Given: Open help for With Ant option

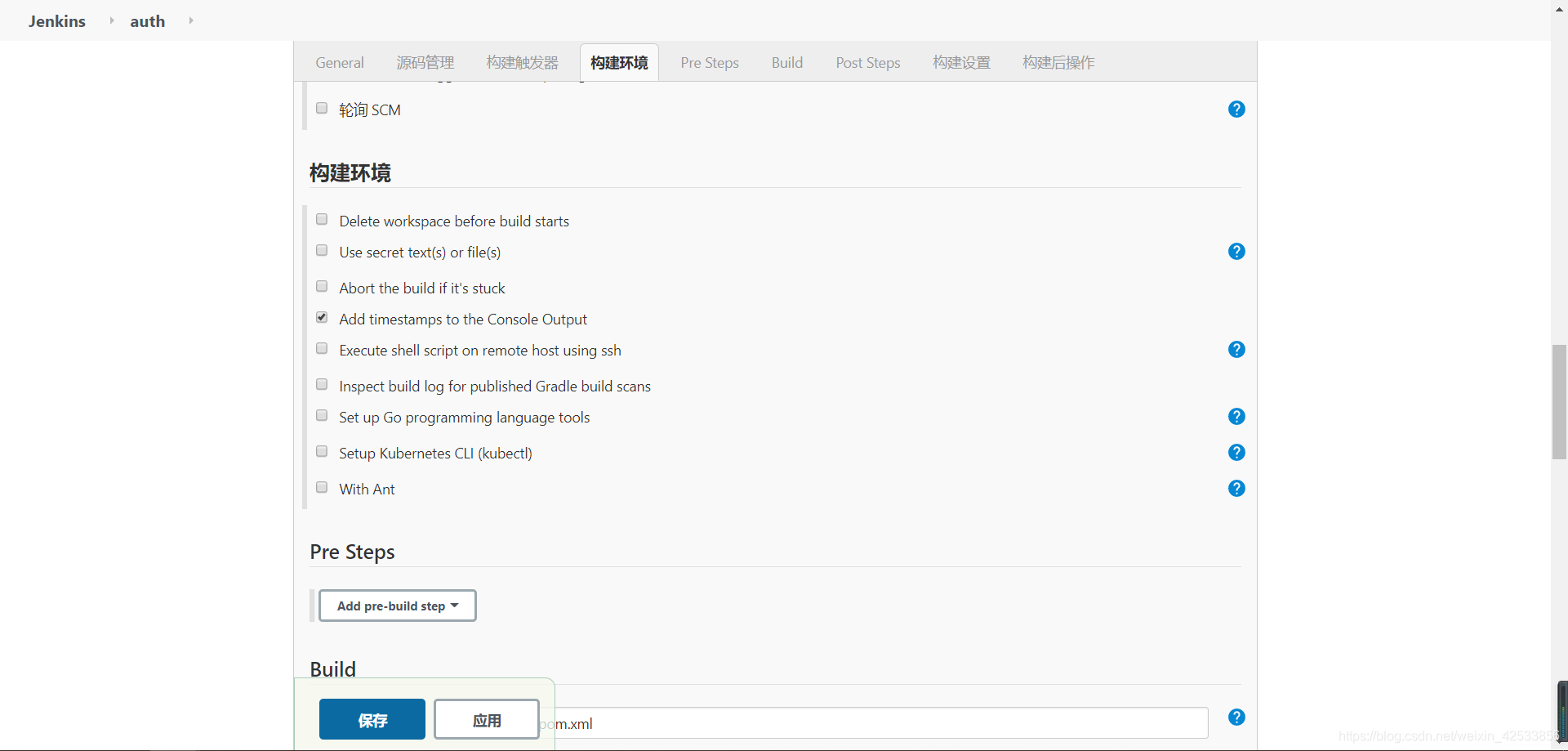Looking at the screenshot, I should coord(1236,488).
